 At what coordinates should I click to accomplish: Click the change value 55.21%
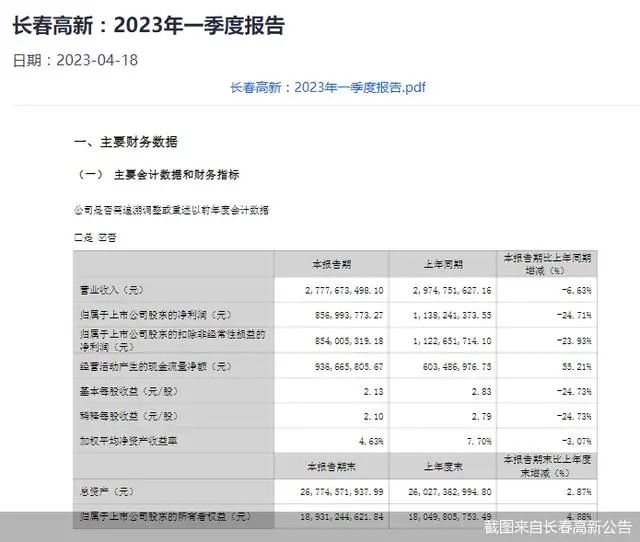pos(576,367)
